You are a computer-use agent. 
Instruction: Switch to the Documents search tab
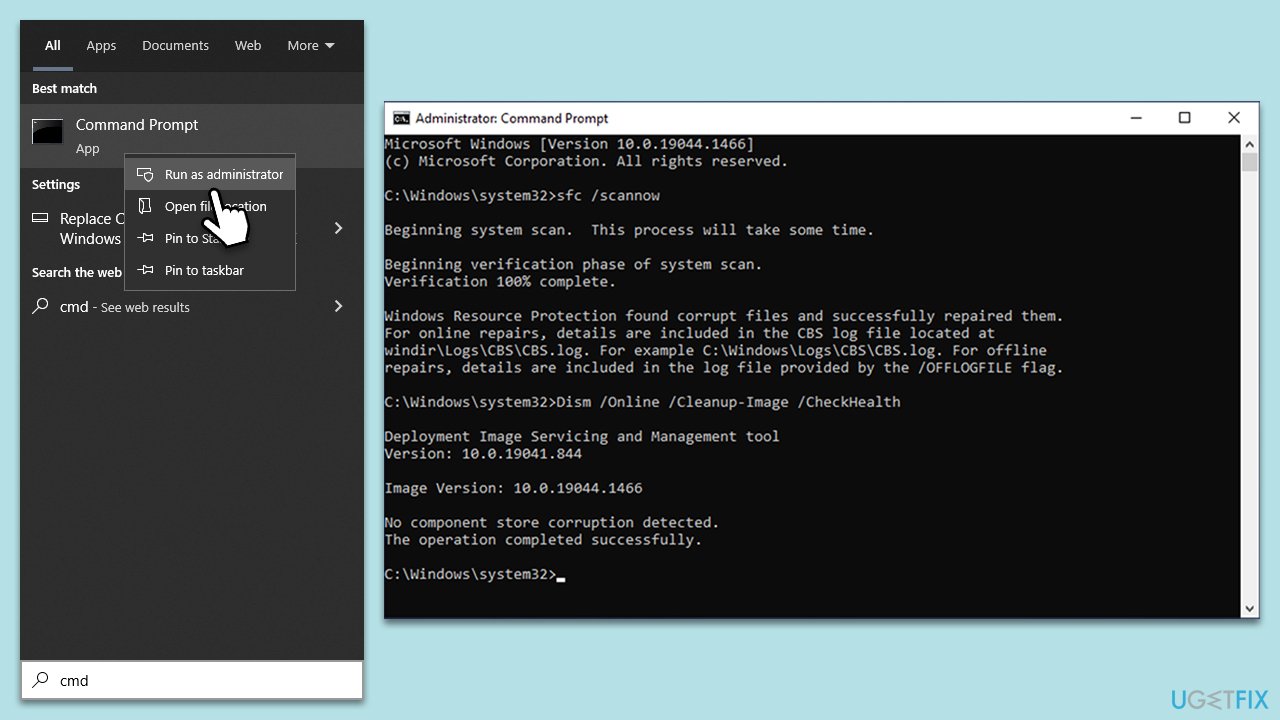point(175,45)
